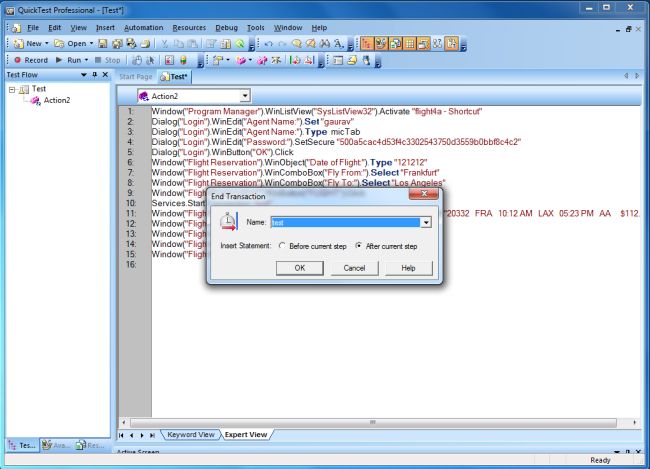Viewport: 650px width, 469px height.
Task: Open the Action2 action list dropdown
Action: [x=245, y=96]
